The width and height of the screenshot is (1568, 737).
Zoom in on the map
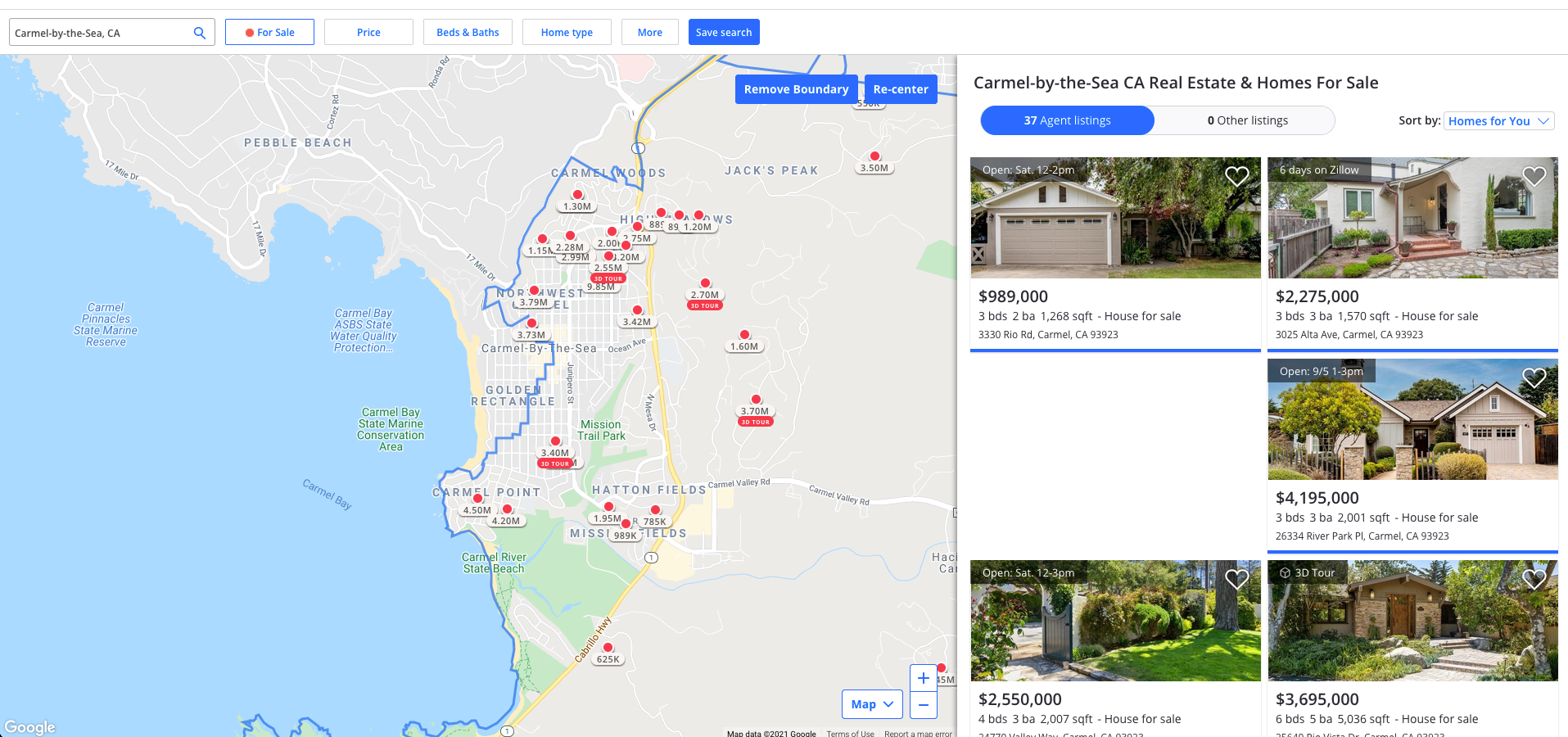pos(924,678)
